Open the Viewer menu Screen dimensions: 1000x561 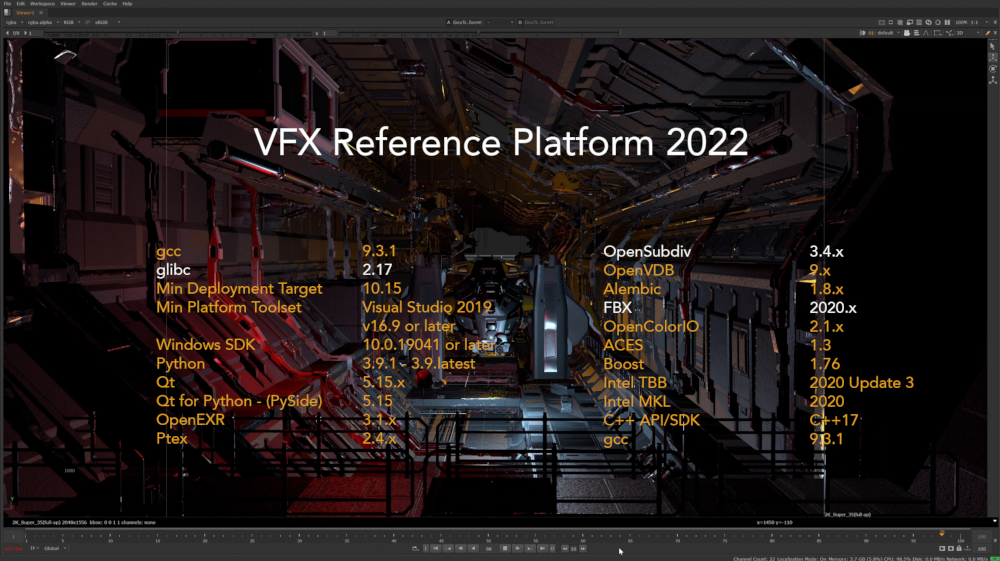point(68,4)
